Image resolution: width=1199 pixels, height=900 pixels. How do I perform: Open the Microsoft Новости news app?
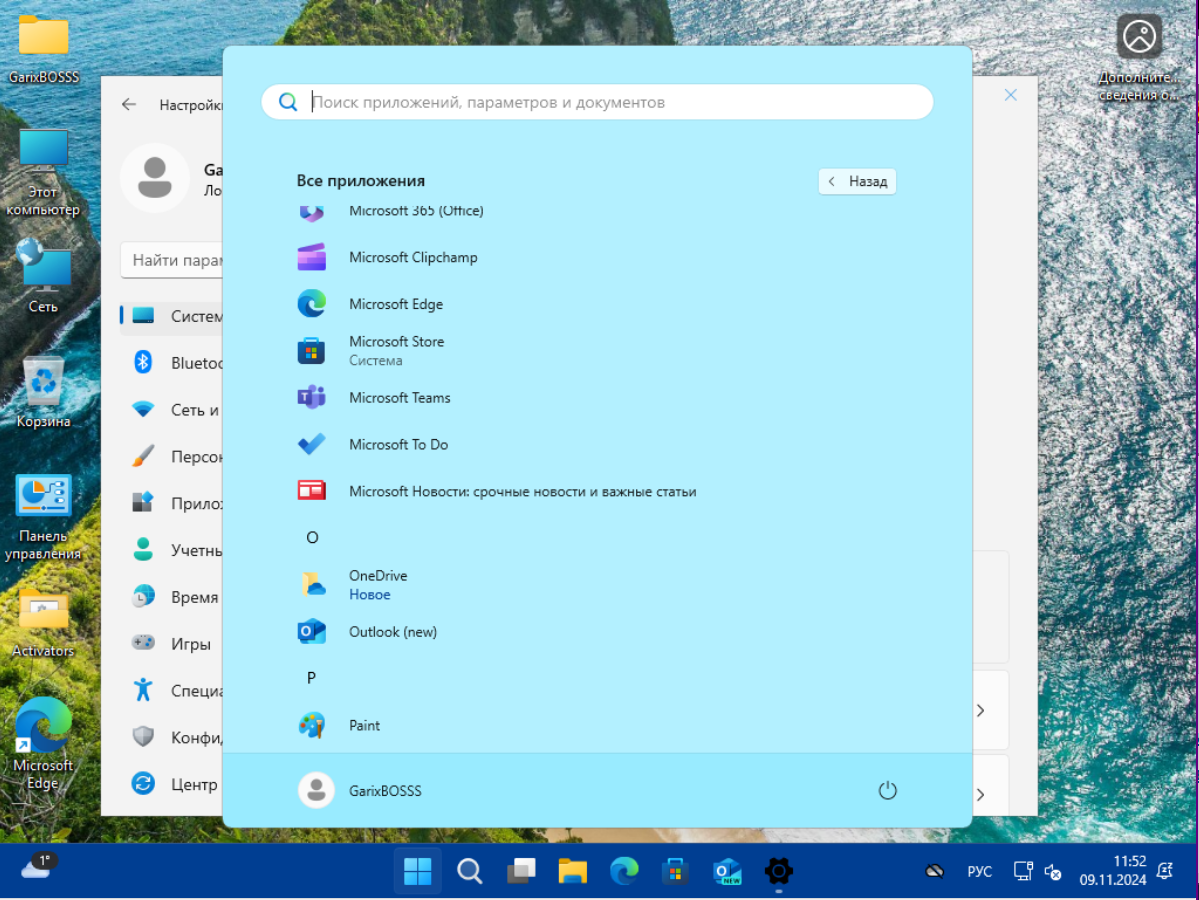tap(521, 492)
